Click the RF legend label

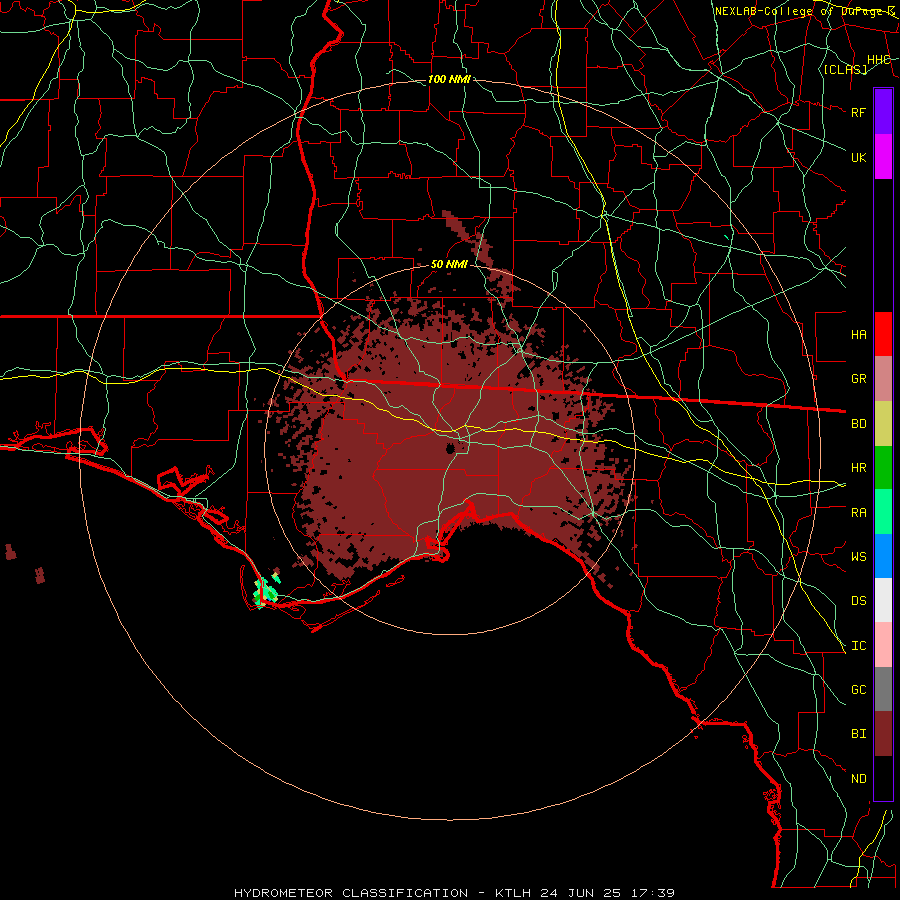pos(859,112)
